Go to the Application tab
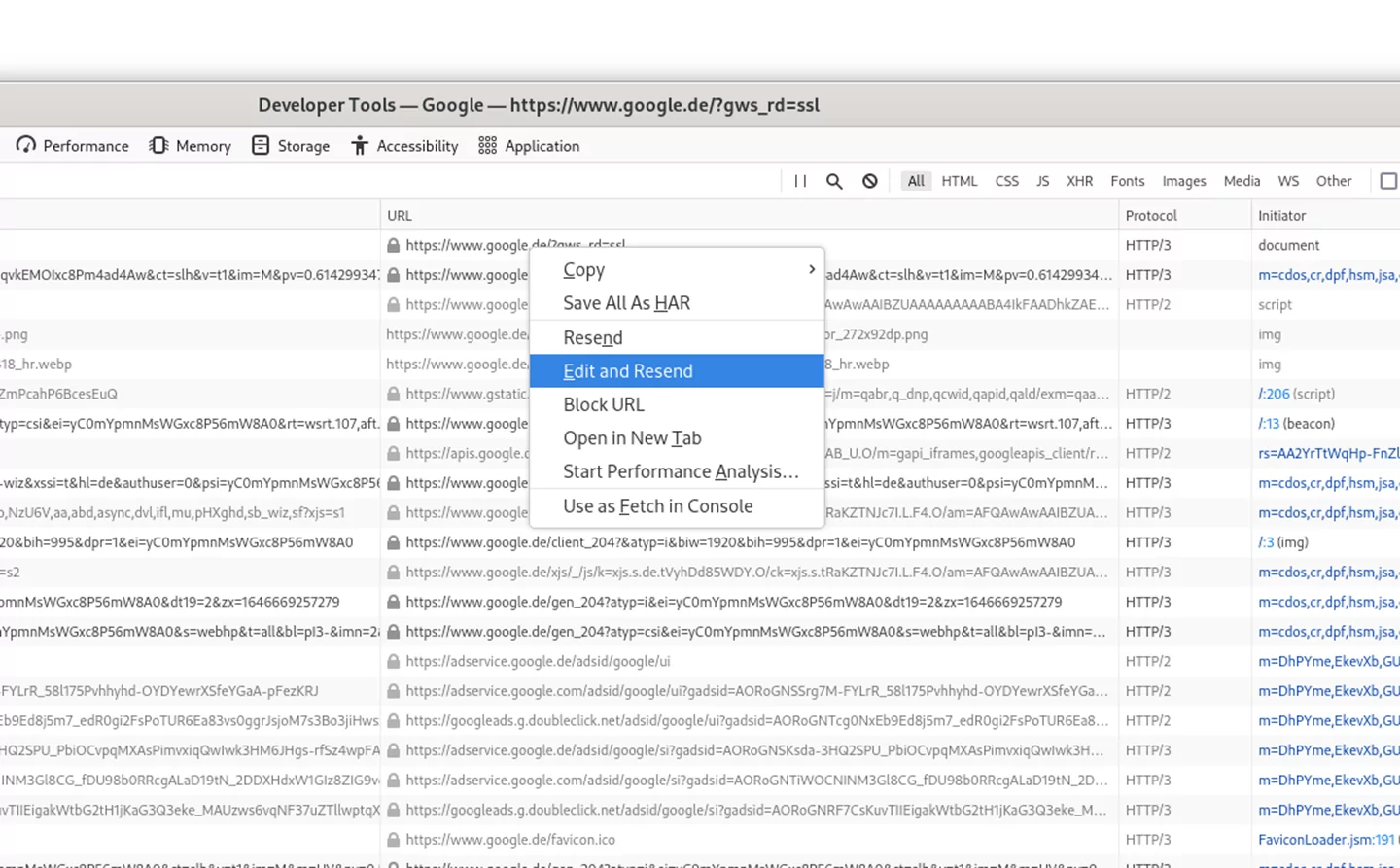1400x868 pixels. point(529,146)
